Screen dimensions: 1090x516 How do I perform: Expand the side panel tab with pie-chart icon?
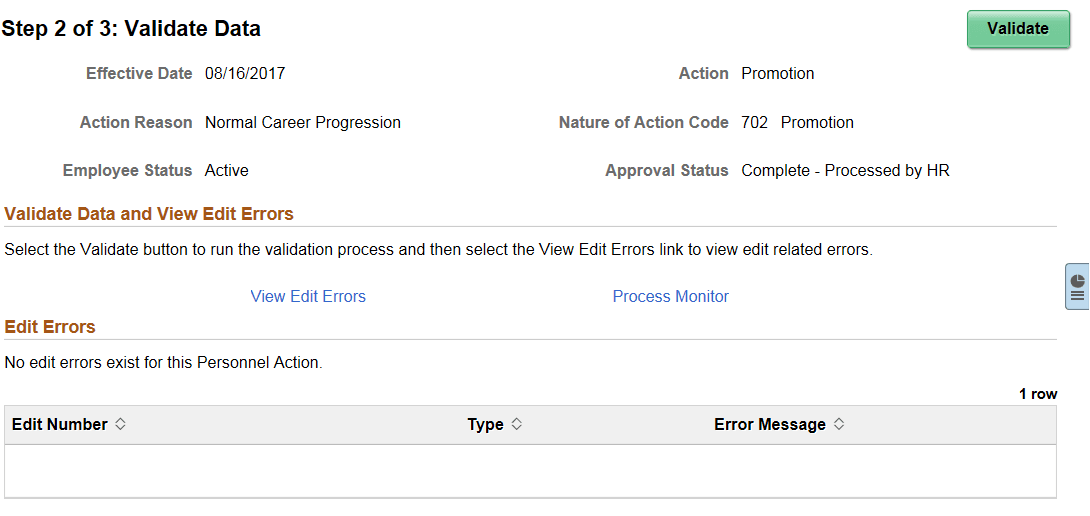[x=1077, y=288]
